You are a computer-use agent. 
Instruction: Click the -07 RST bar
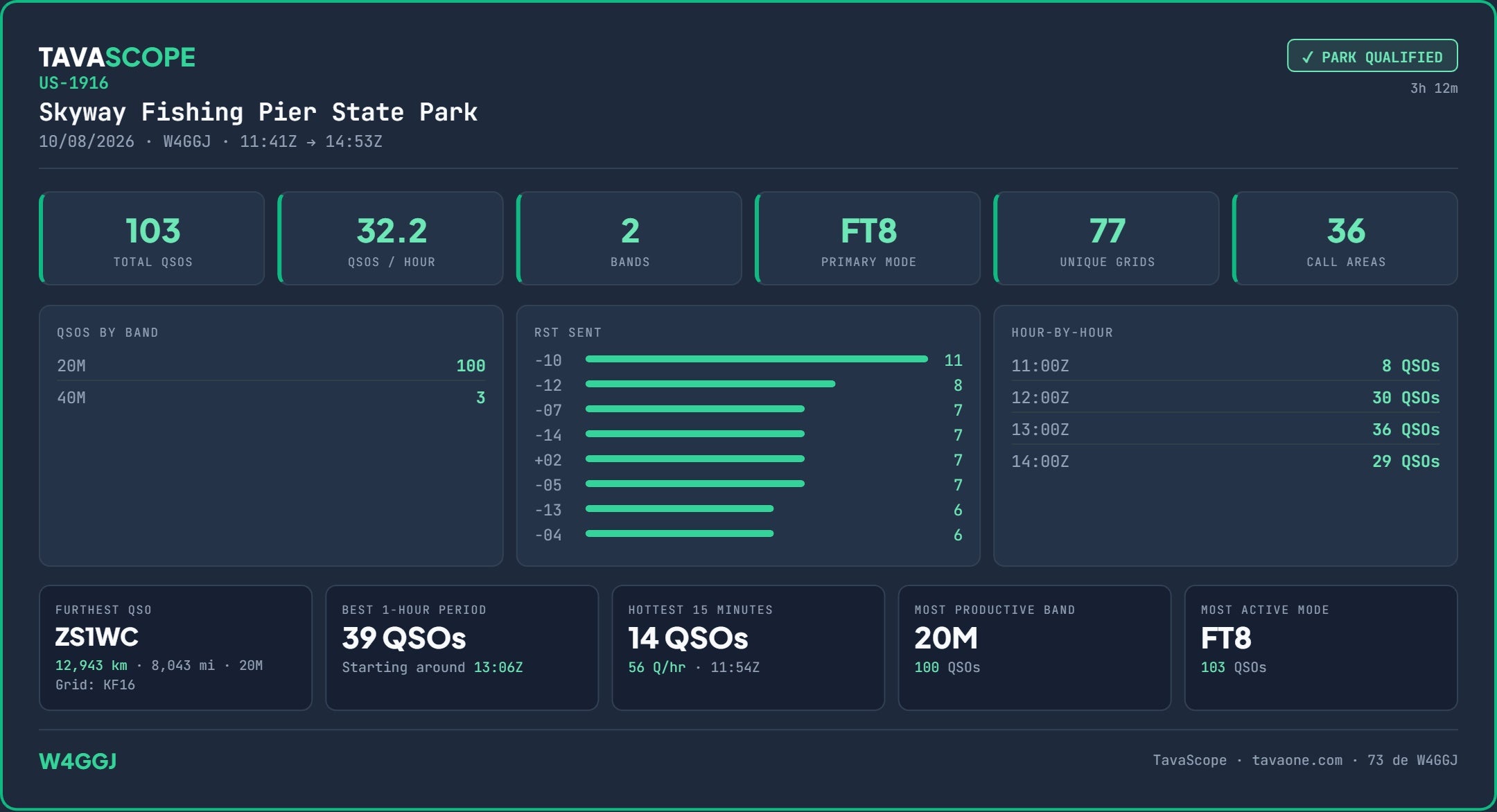pos(695,409)
